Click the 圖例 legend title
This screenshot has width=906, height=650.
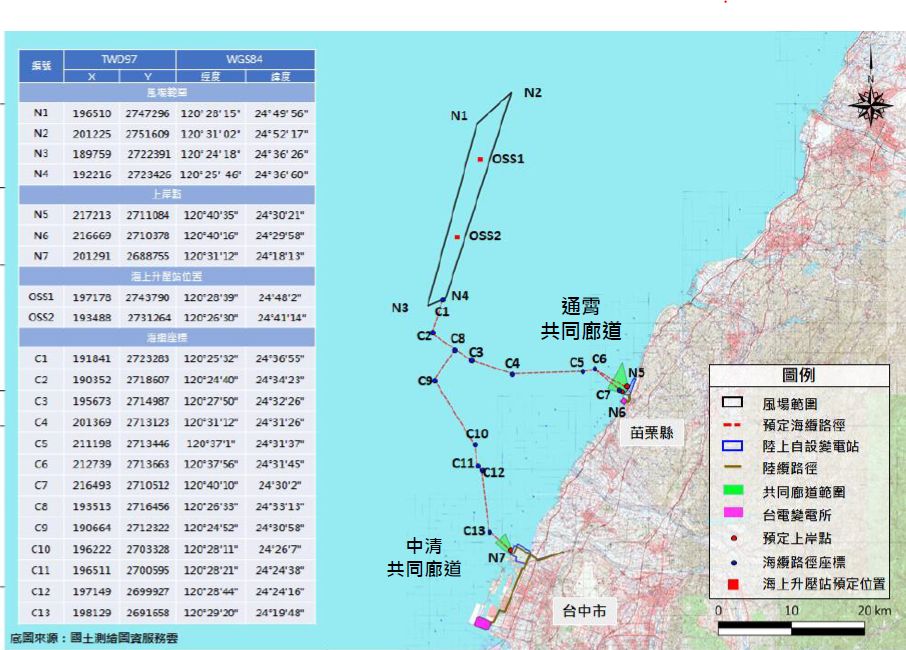point(798,377)
